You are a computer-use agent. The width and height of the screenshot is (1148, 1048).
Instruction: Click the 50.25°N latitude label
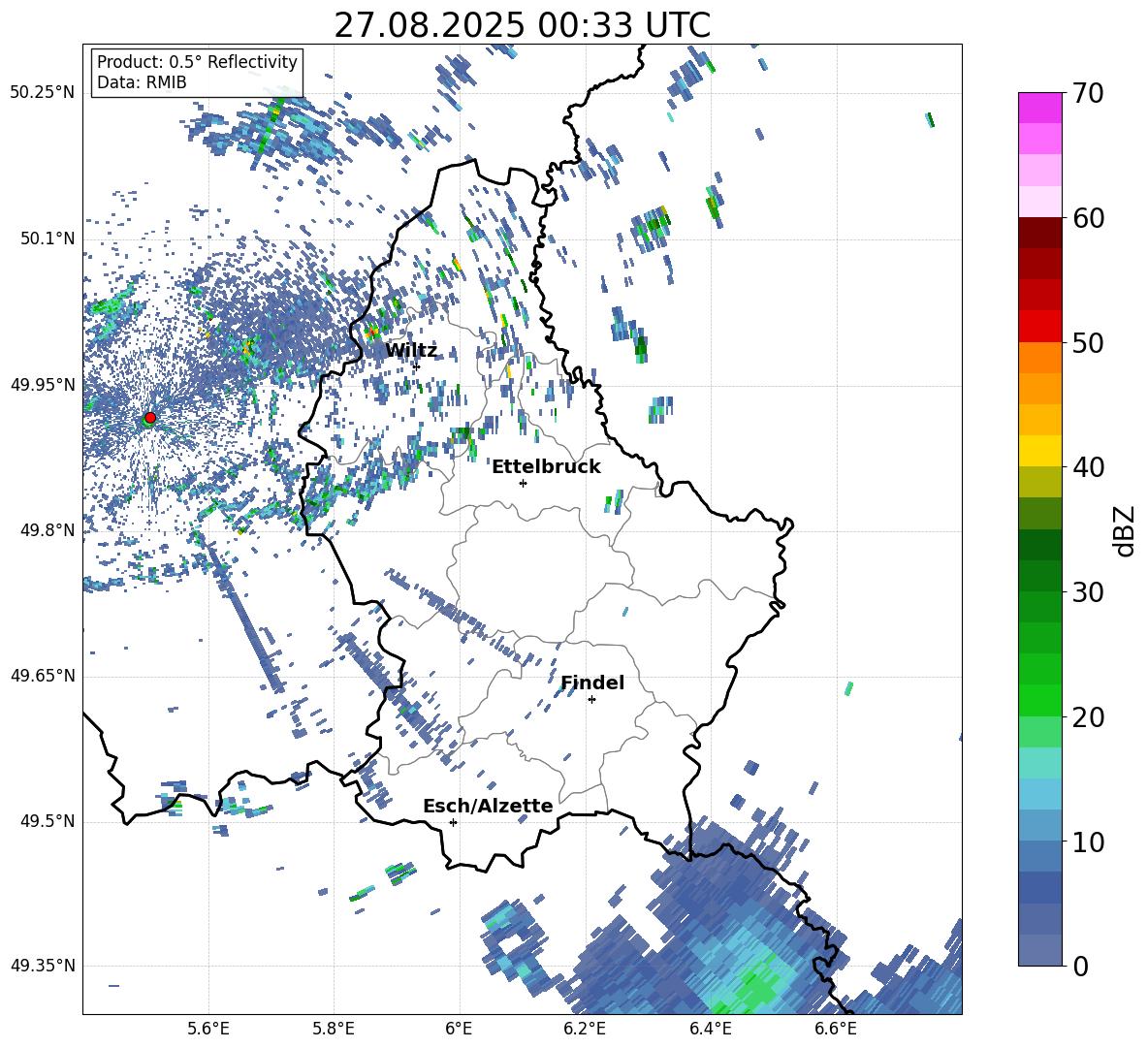pos(43,93)
